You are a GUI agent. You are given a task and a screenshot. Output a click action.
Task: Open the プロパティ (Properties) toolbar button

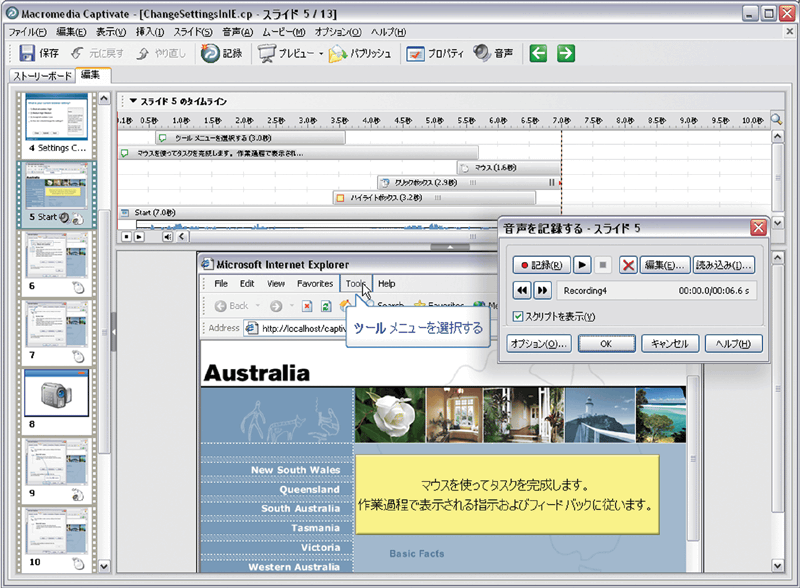tap(435, 53)
